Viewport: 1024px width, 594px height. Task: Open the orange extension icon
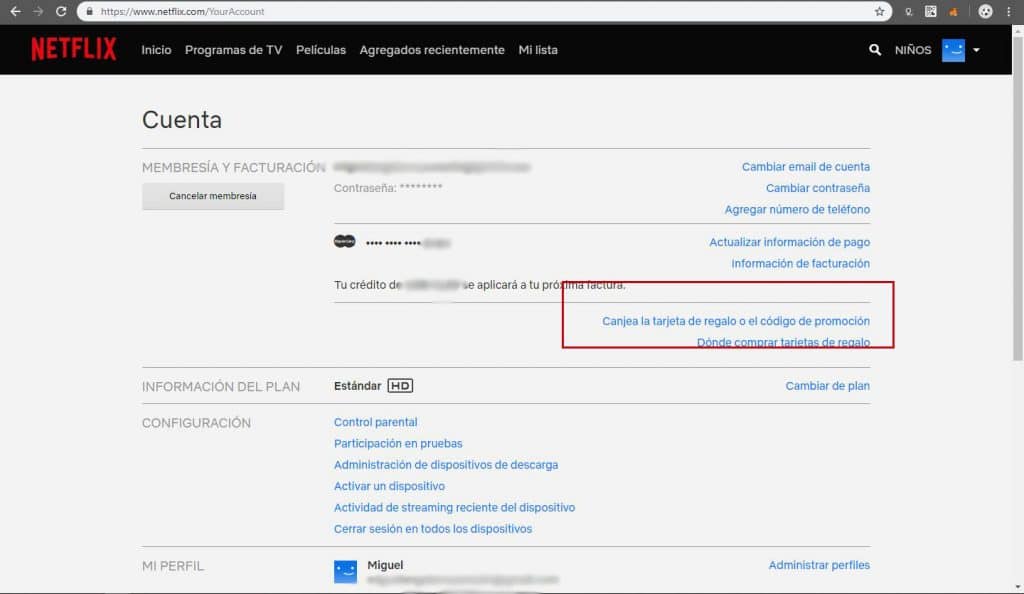(x=954, y=11)
